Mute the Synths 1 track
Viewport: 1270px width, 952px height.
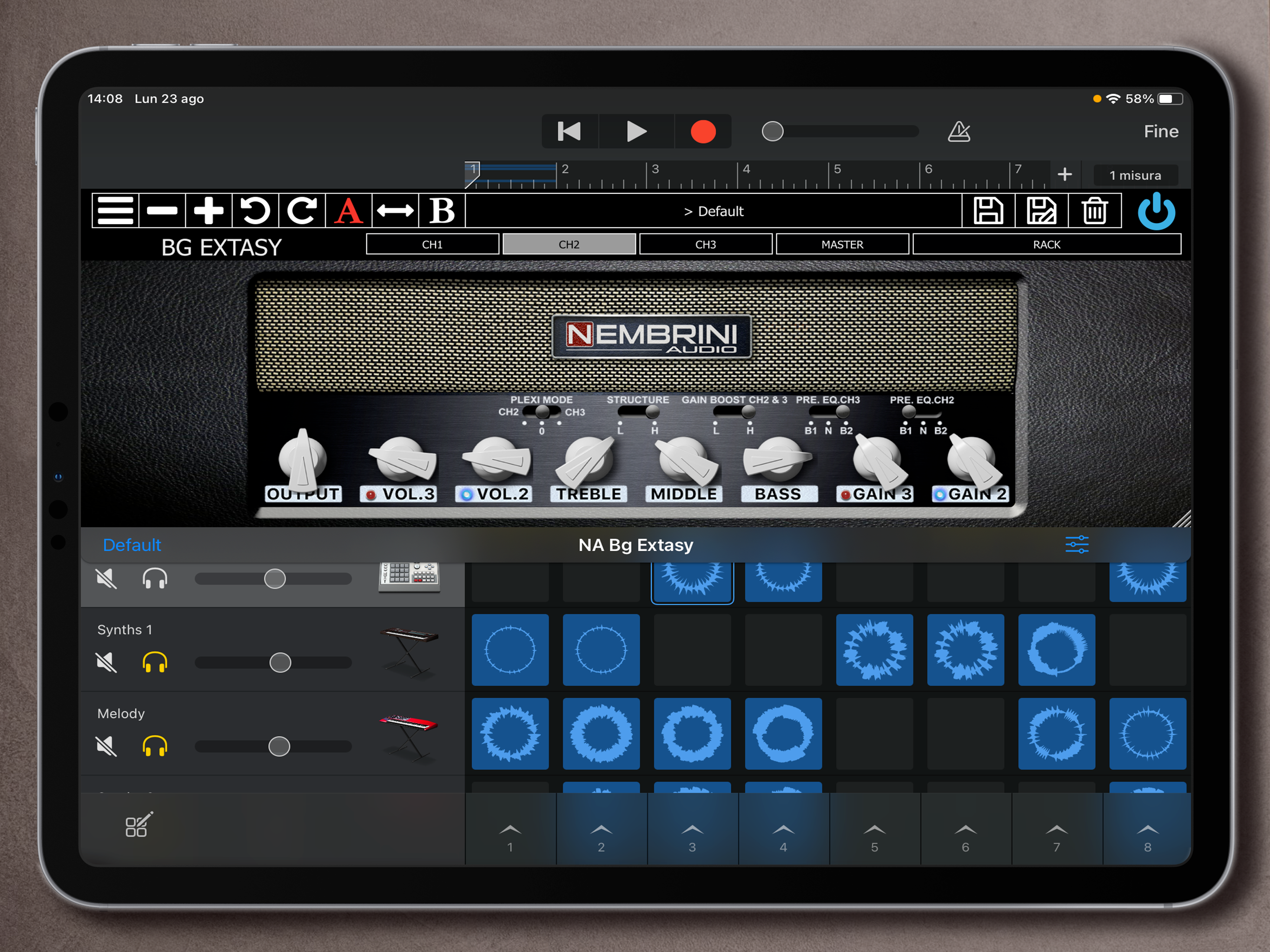tap(106, 662)
